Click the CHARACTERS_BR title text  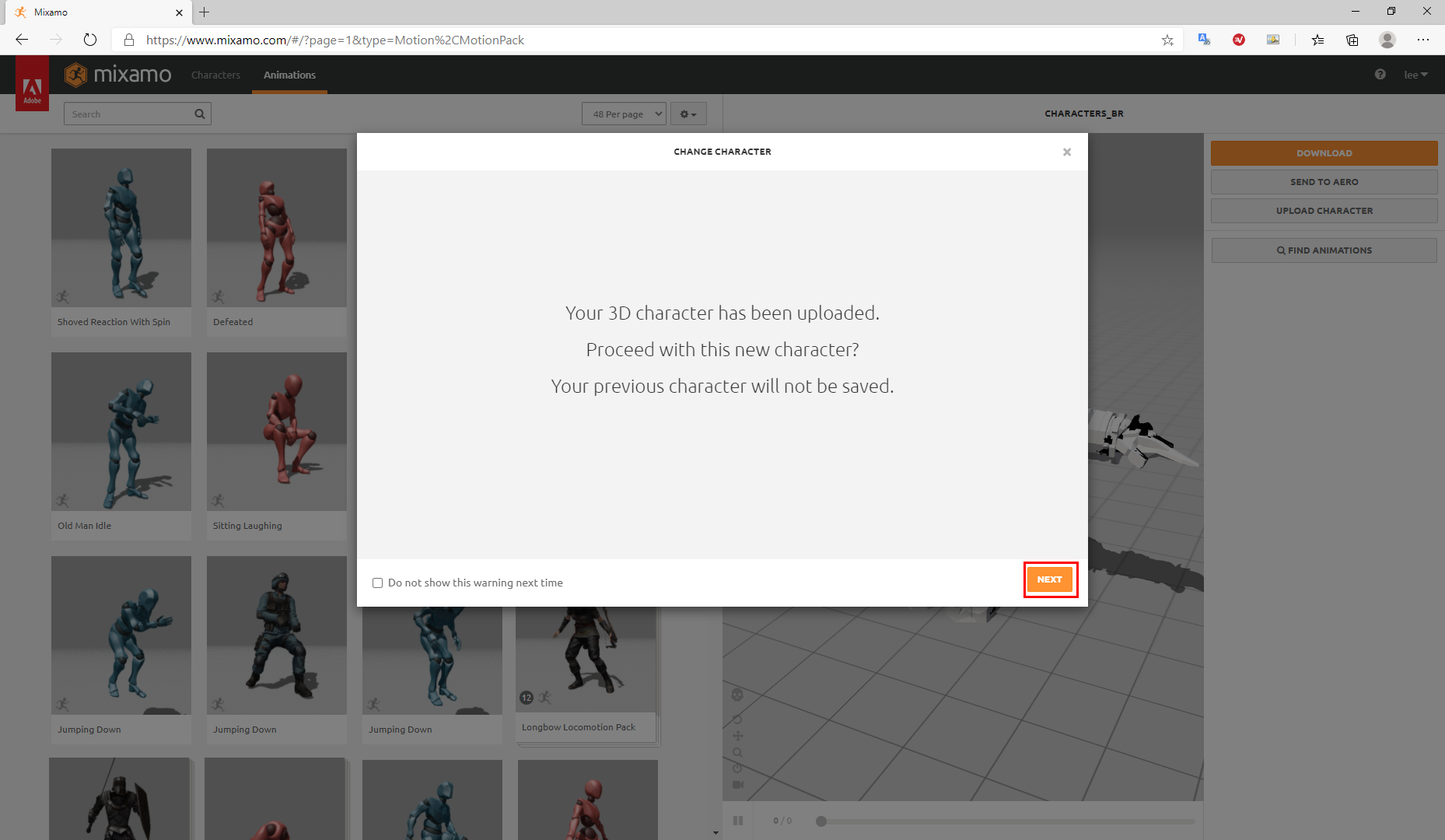[x=1084, y=114]
